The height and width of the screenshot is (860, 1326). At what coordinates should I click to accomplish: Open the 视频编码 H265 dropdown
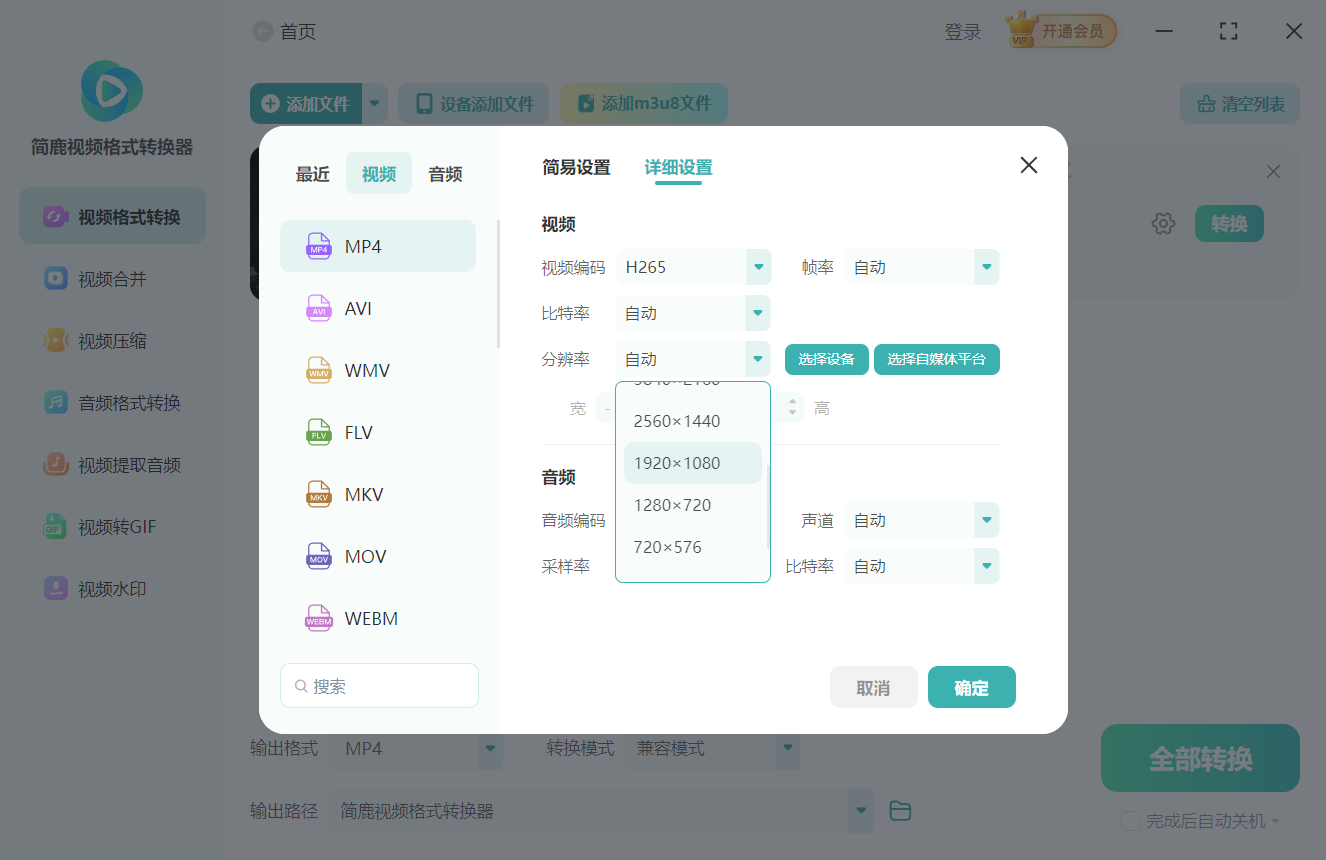(x=693, y=267)
